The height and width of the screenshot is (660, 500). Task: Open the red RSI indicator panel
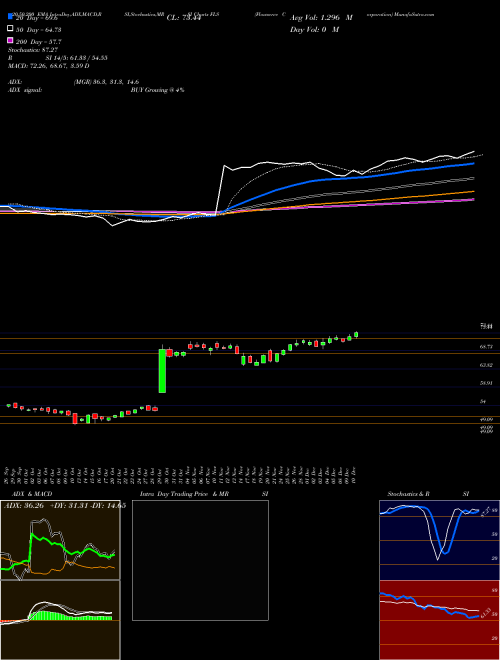pos(439,620)
